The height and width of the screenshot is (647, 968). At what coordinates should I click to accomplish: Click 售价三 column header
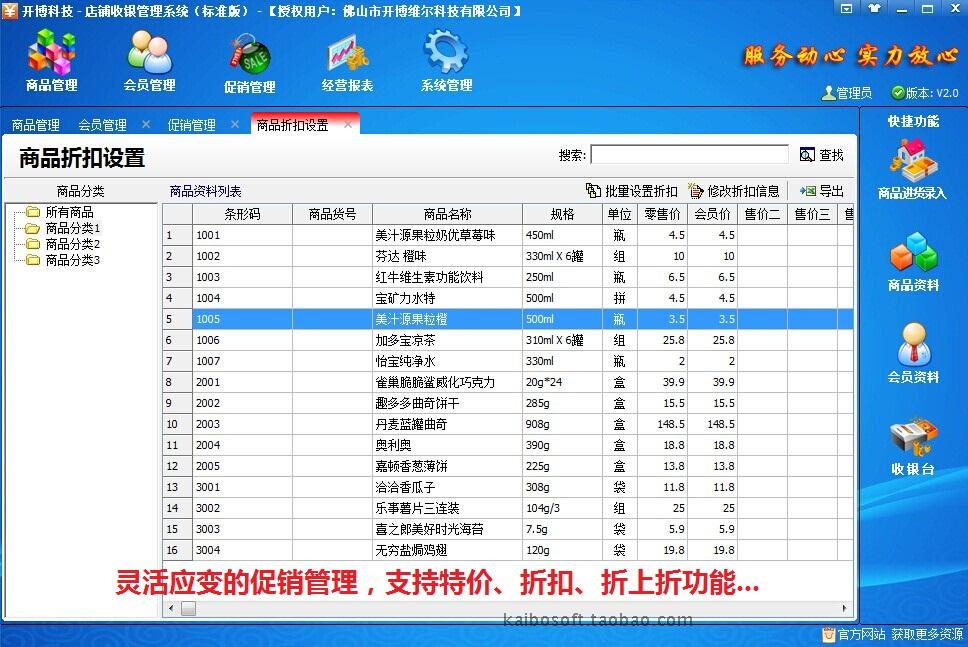[x=812, y=214]
